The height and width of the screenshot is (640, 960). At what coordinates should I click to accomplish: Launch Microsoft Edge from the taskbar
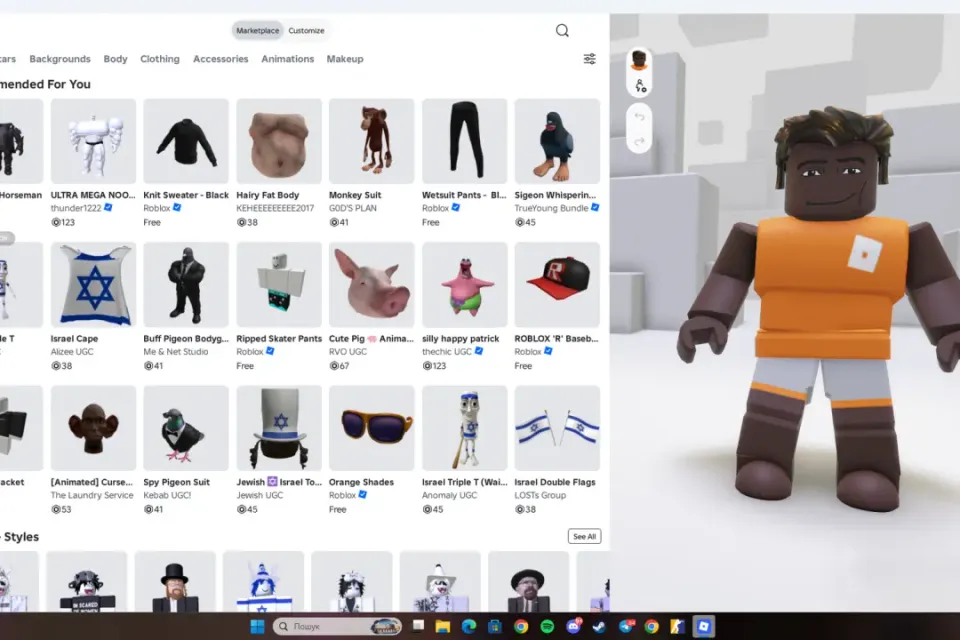[469, 627]
